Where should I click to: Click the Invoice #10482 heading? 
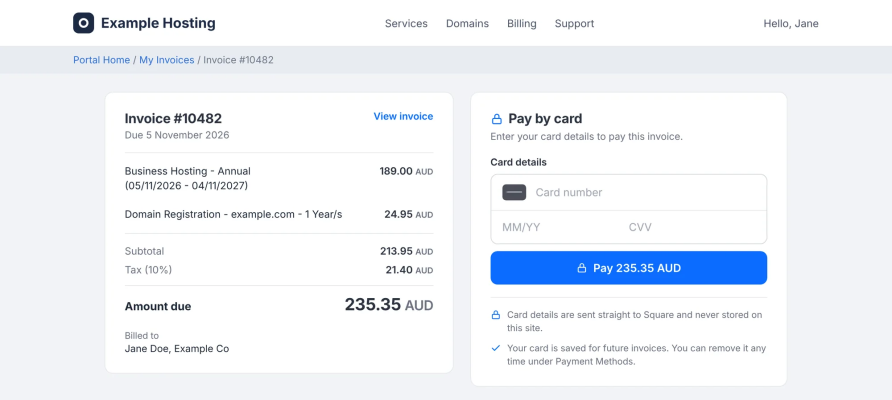tap(173, 118)
